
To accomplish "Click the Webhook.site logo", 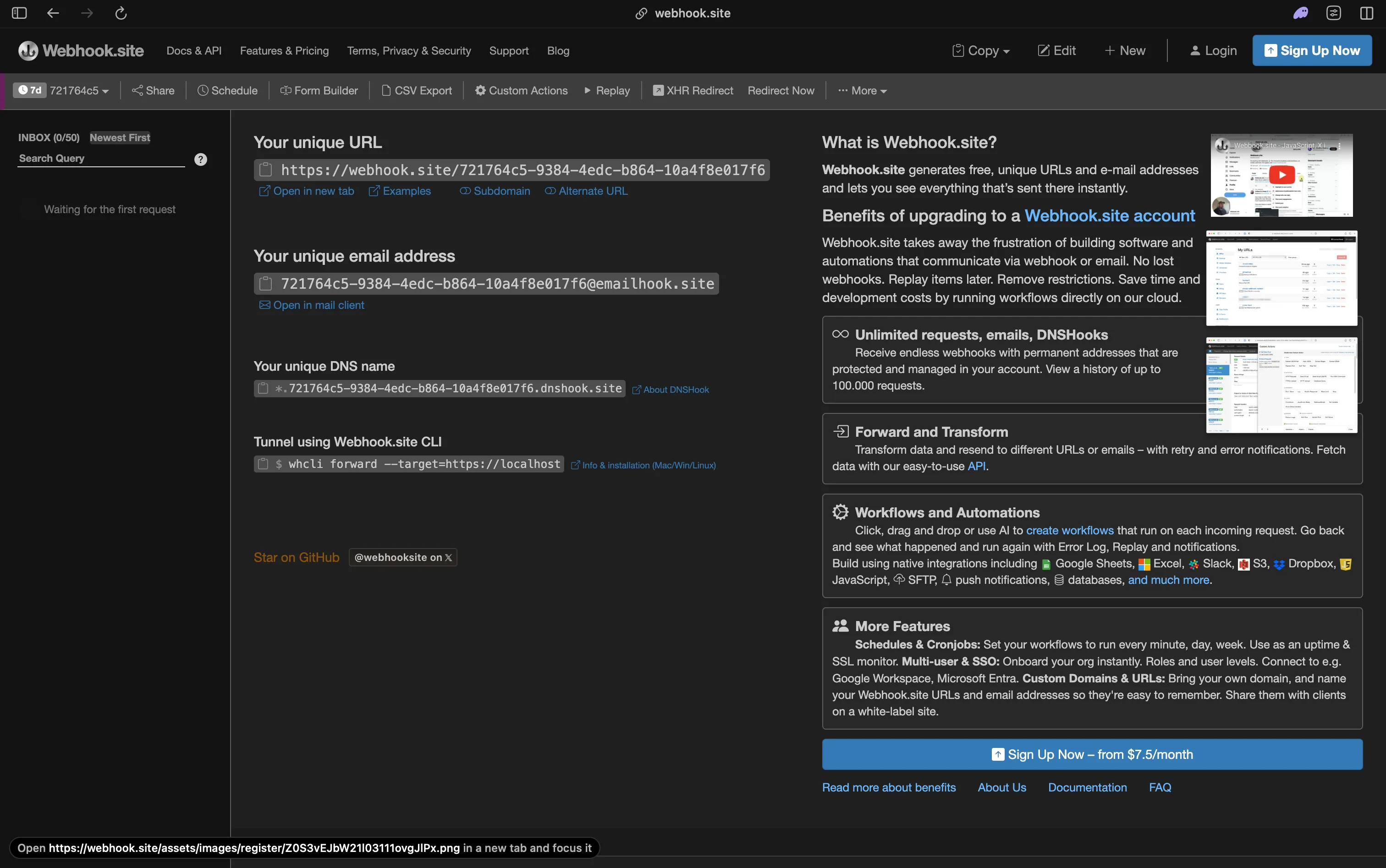I will click(x=81, y=50).
